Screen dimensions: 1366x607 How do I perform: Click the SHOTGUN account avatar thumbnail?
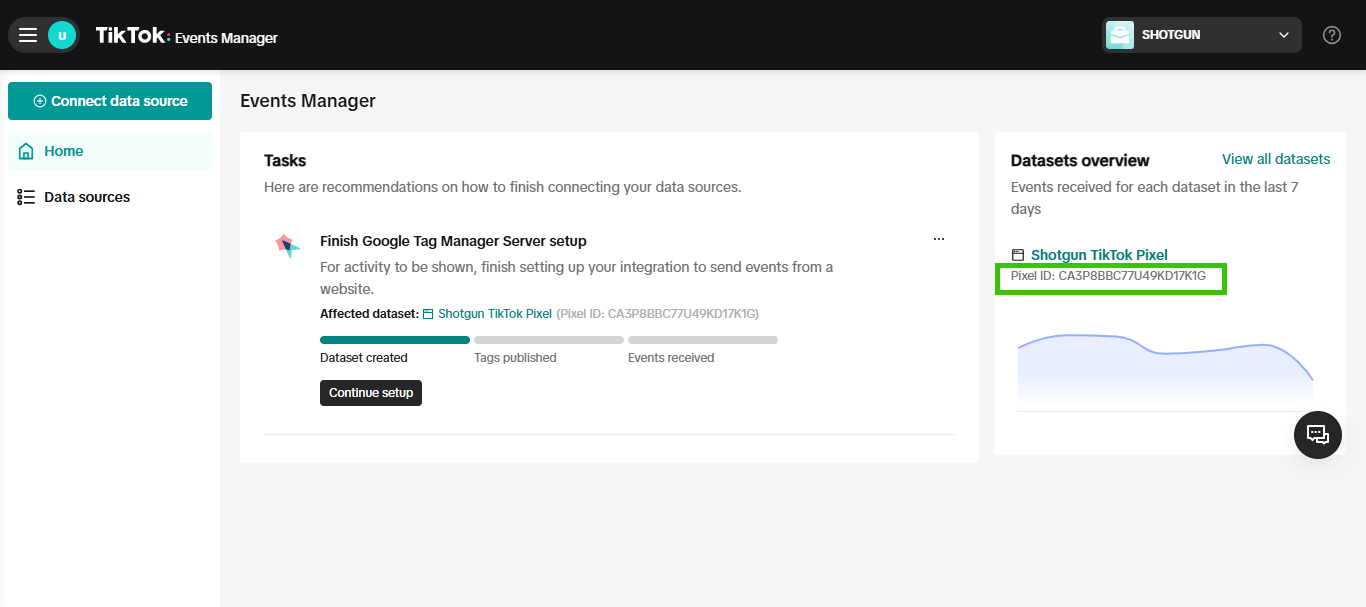point(1119,34)
